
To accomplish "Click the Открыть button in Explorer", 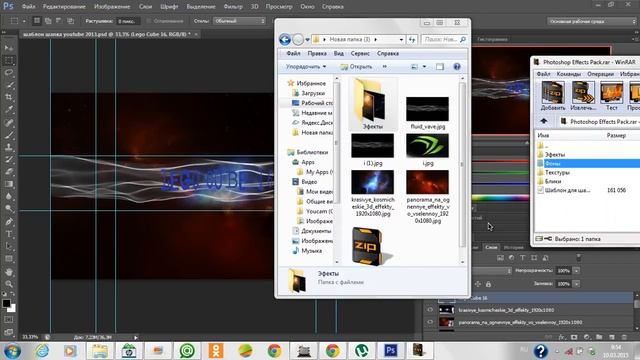I will click(356, 67).
